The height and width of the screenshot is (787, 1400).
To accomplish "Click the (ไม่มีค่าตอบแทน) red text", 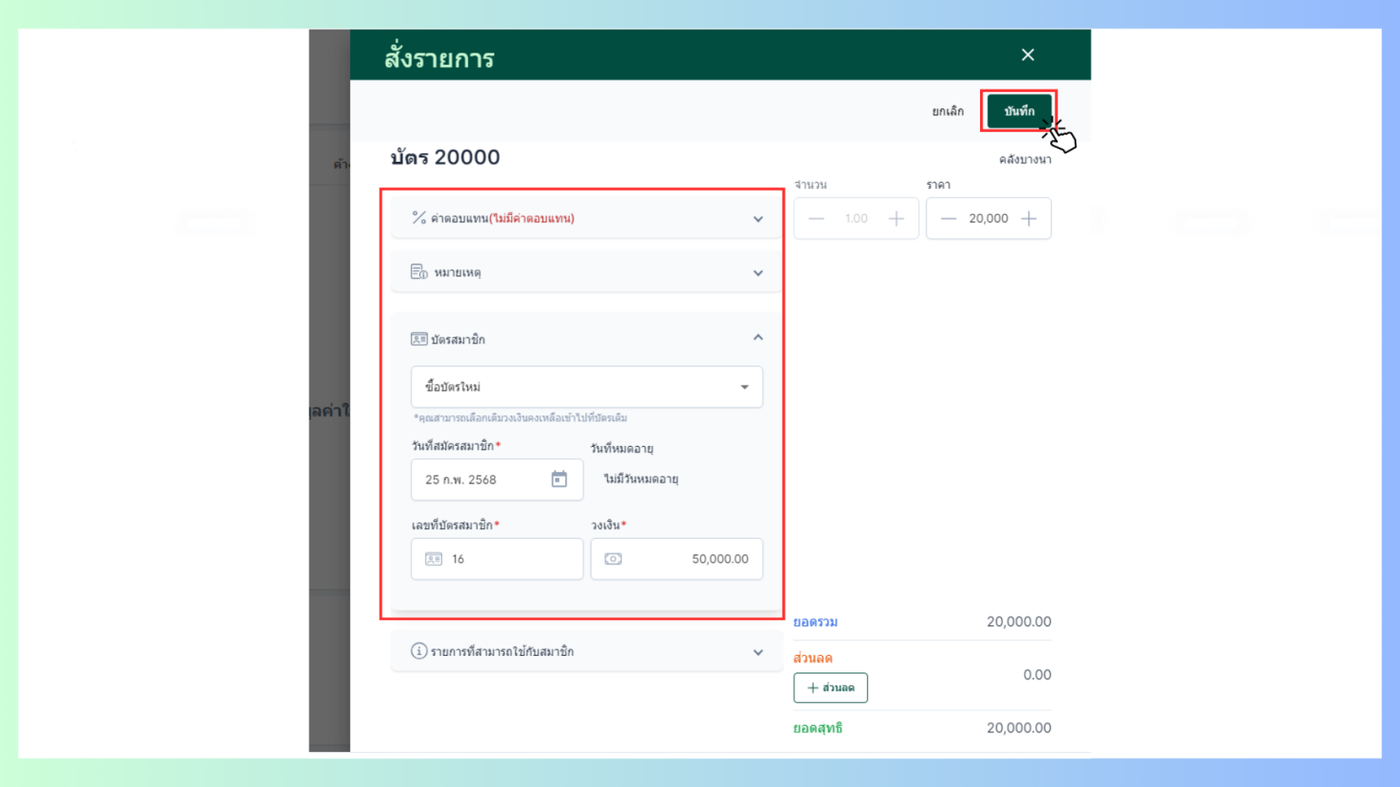I will pyautogui.click(x=531, y=218).
